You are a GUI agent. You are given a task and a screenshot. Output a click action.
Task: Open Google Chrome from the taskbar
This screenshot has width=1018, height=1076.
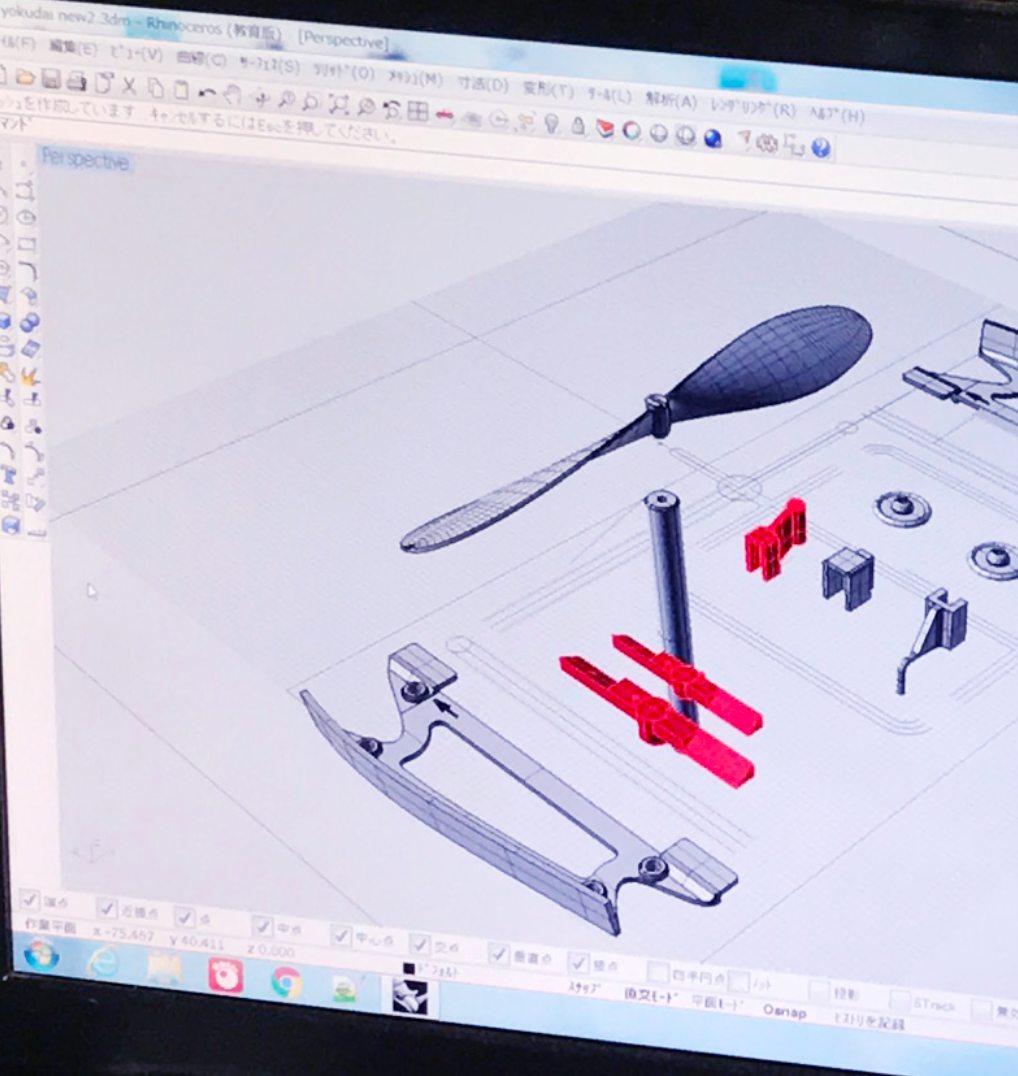pos(287,983)
